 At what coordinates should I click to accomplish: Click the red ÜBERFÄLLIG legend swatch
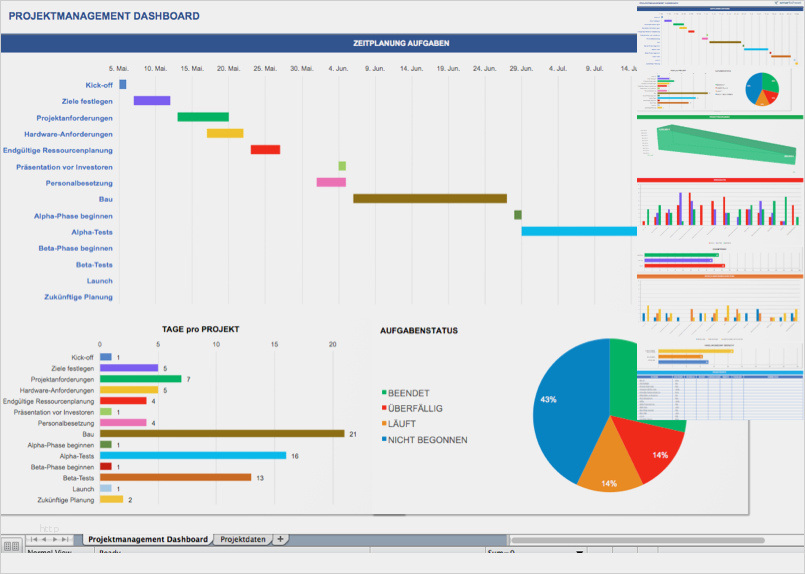(384, 408)
